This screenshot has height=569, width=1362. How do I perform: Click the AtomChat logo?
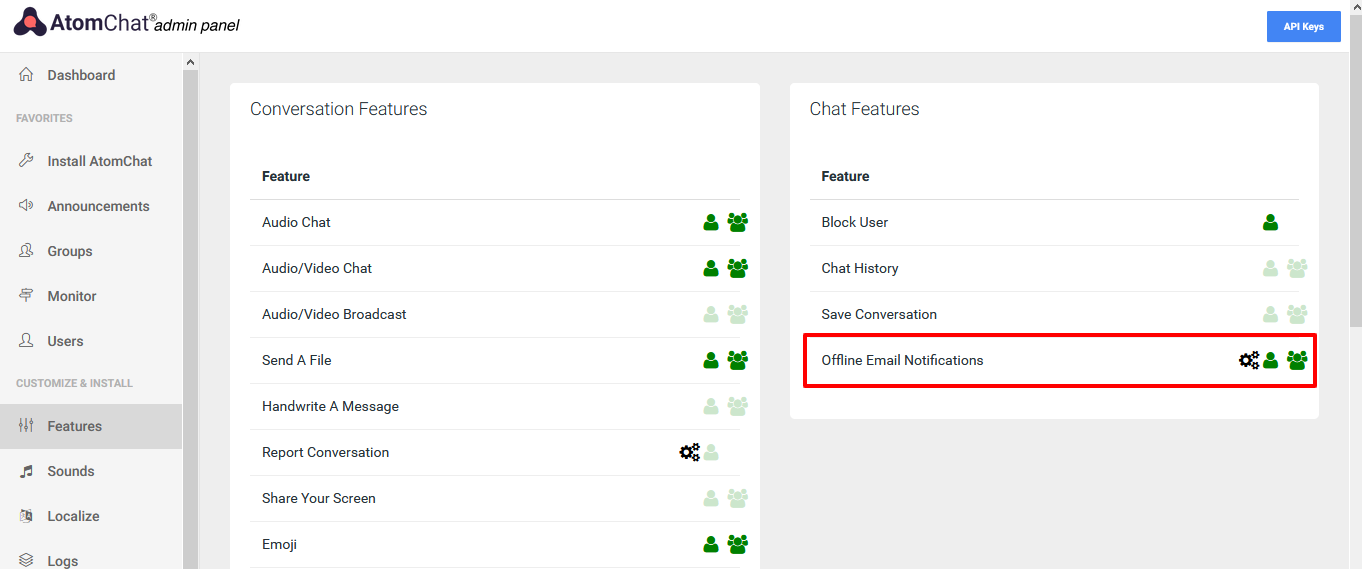30,23
